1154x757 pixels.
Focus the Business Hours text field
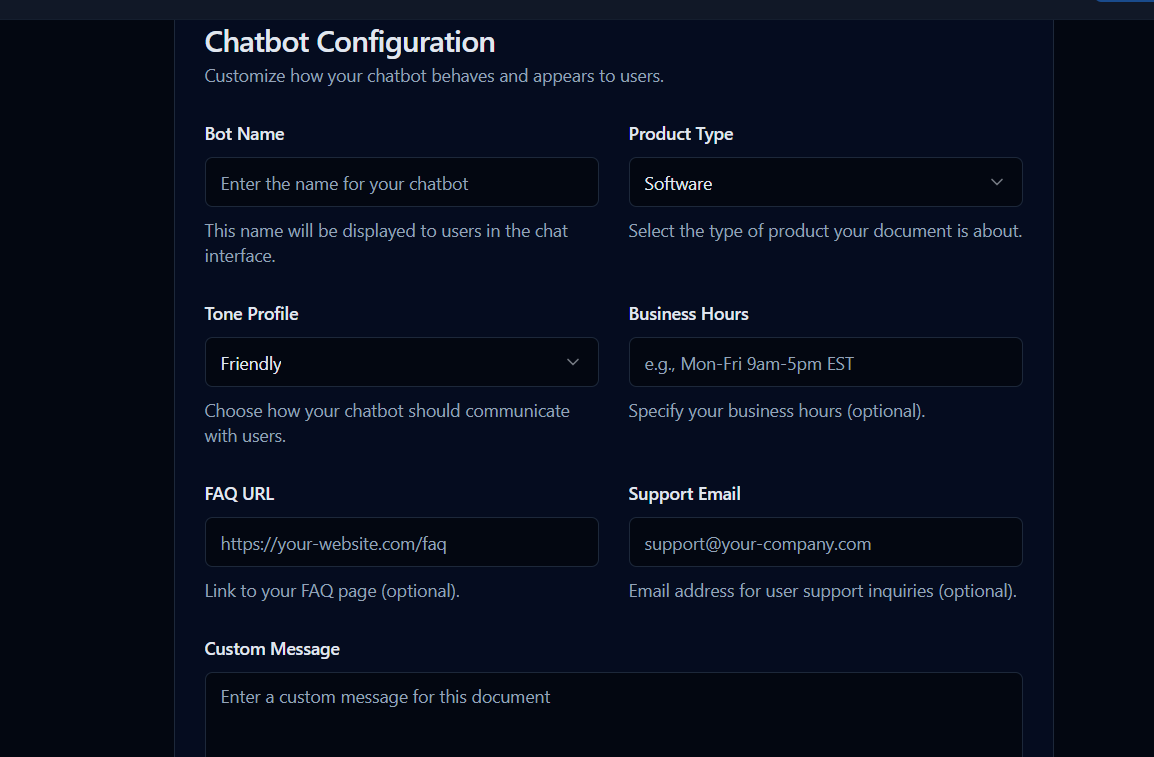(x=825, y=362)
